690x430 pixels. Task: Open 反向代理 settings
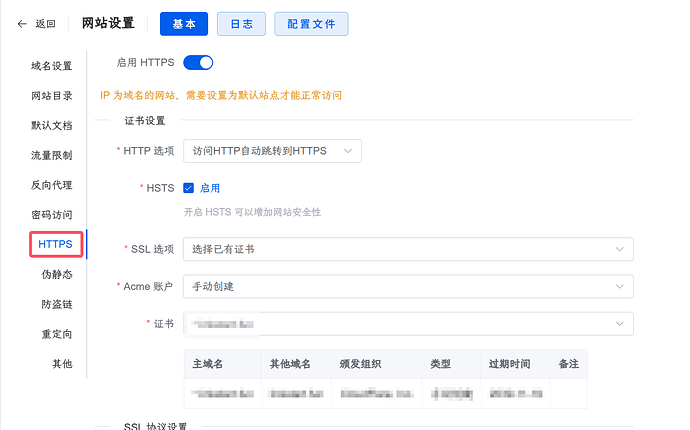pos(51,185)
